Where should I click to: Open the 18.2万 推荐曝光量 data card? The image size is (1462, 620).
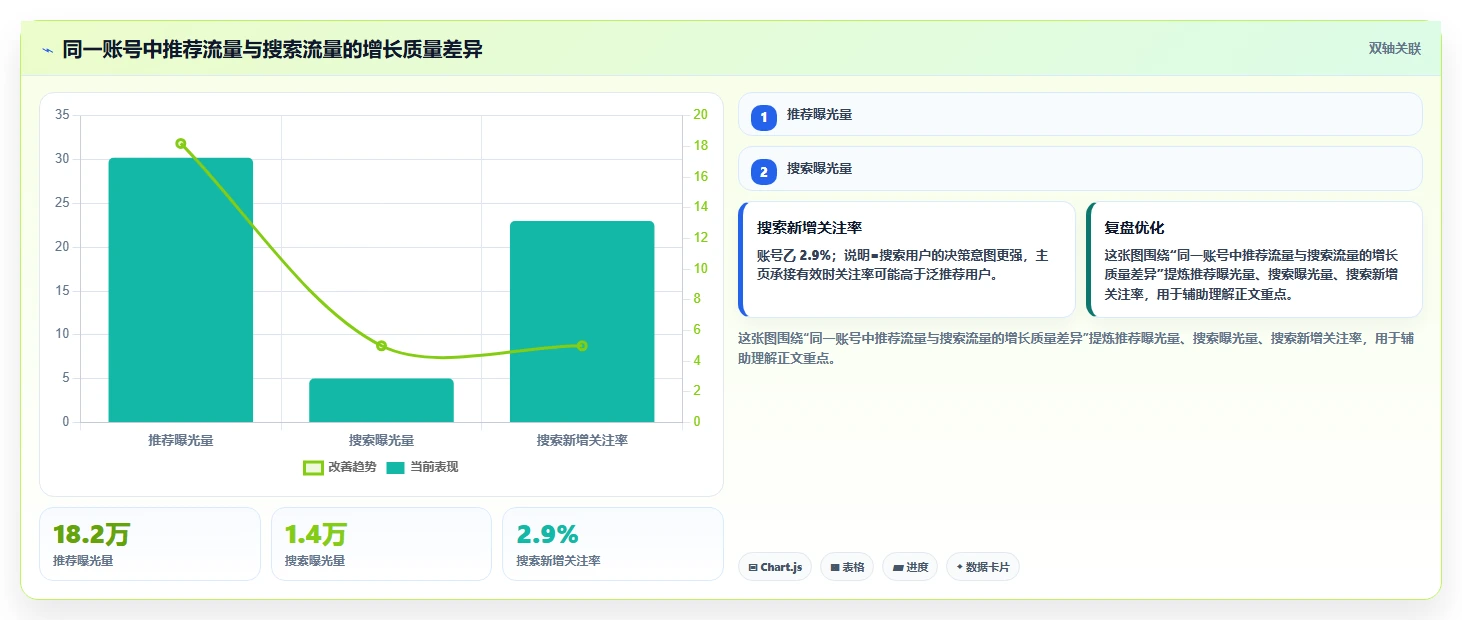coord(150,544)
